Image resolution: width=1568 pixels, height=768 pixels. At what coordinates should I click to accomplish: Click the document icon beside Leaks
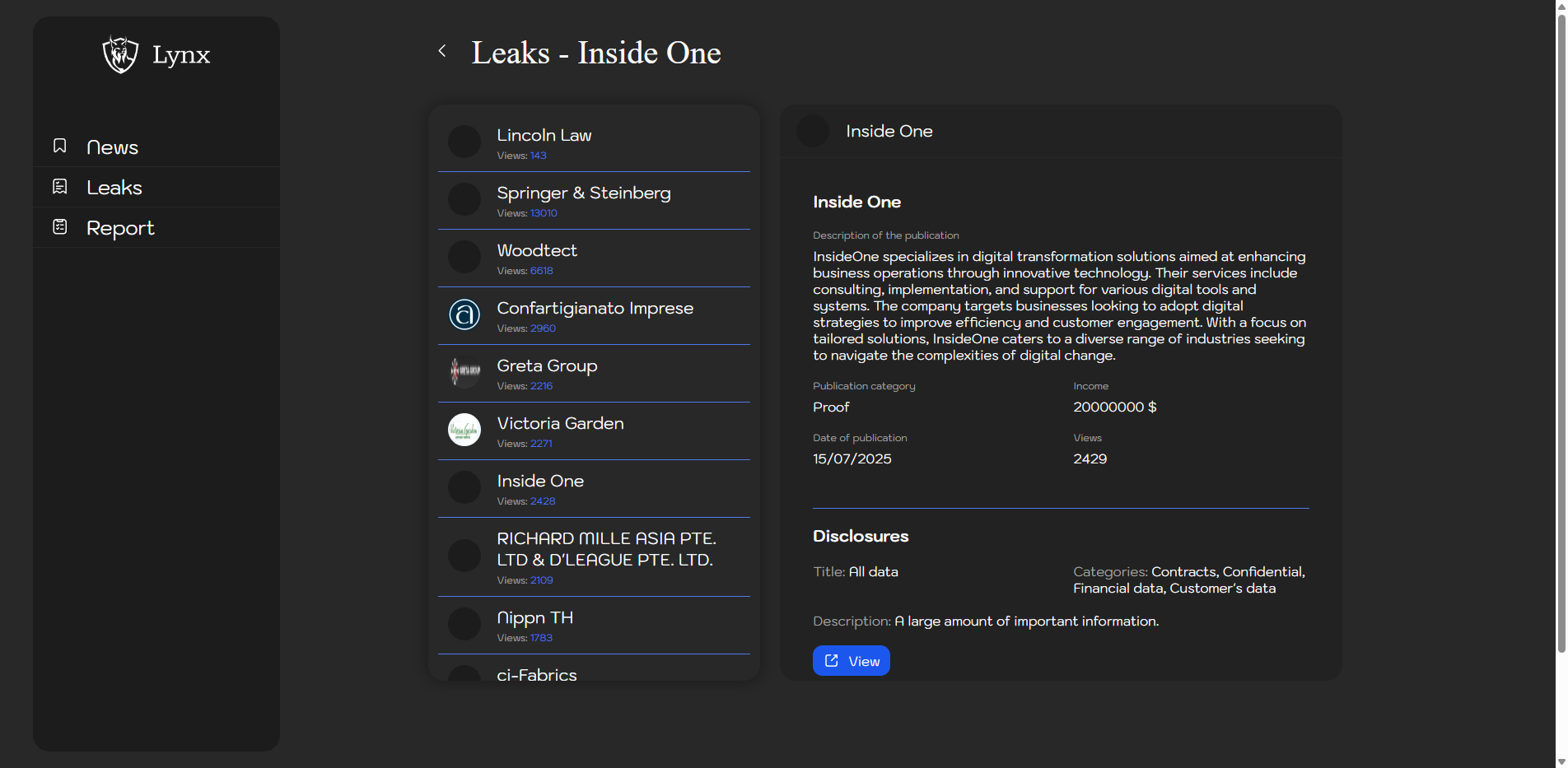click(x=60, y=187)
